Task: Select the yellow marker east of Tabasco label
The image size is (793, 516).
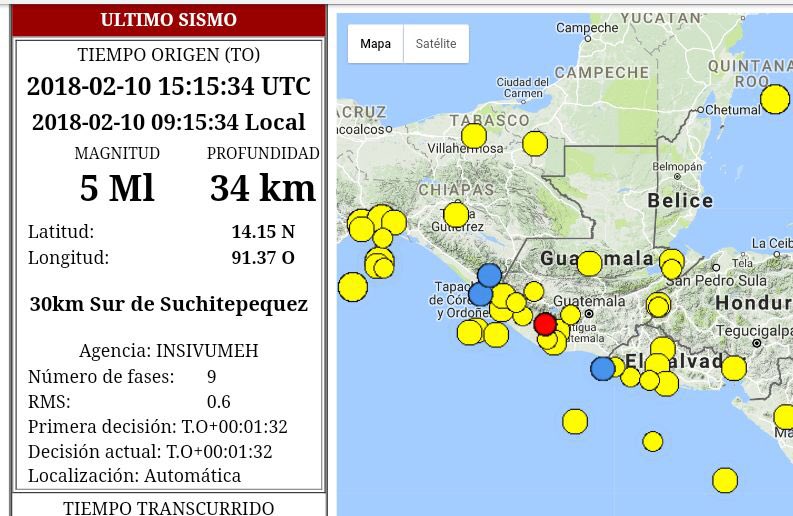Action: (536, 144)
